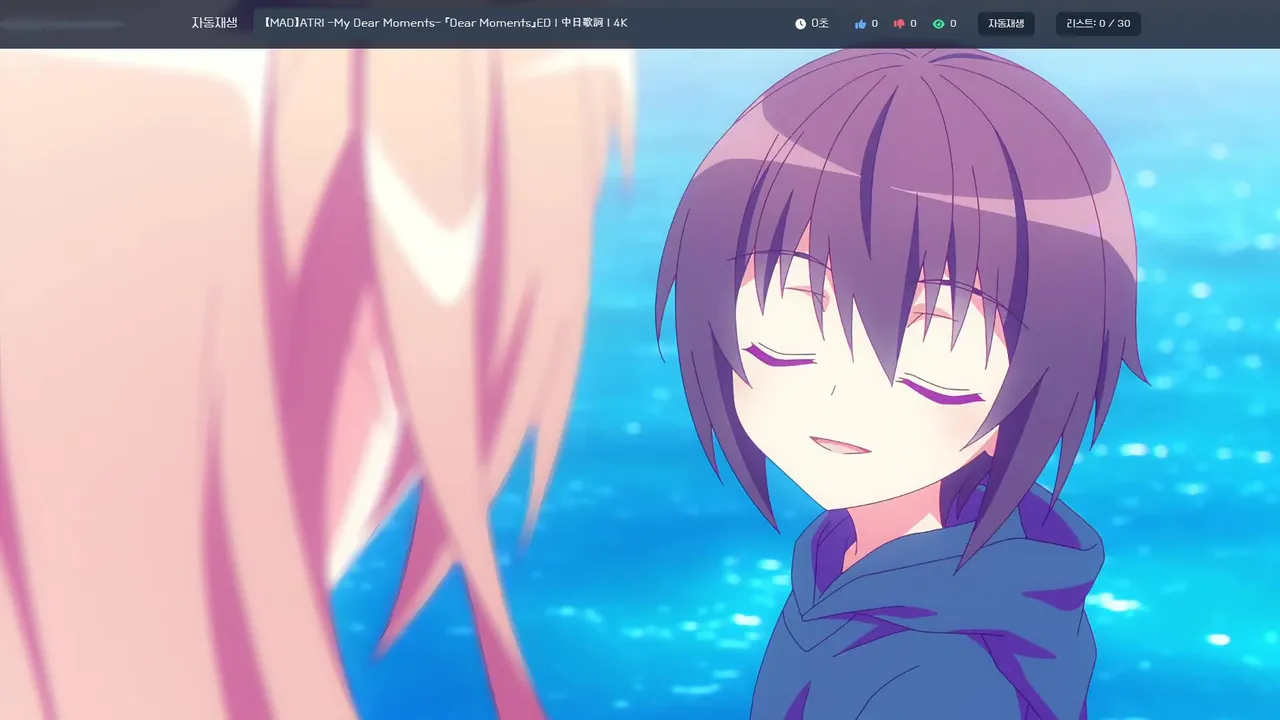Click the anime video frame
1280x720 pixels.
tap(640, 384)
